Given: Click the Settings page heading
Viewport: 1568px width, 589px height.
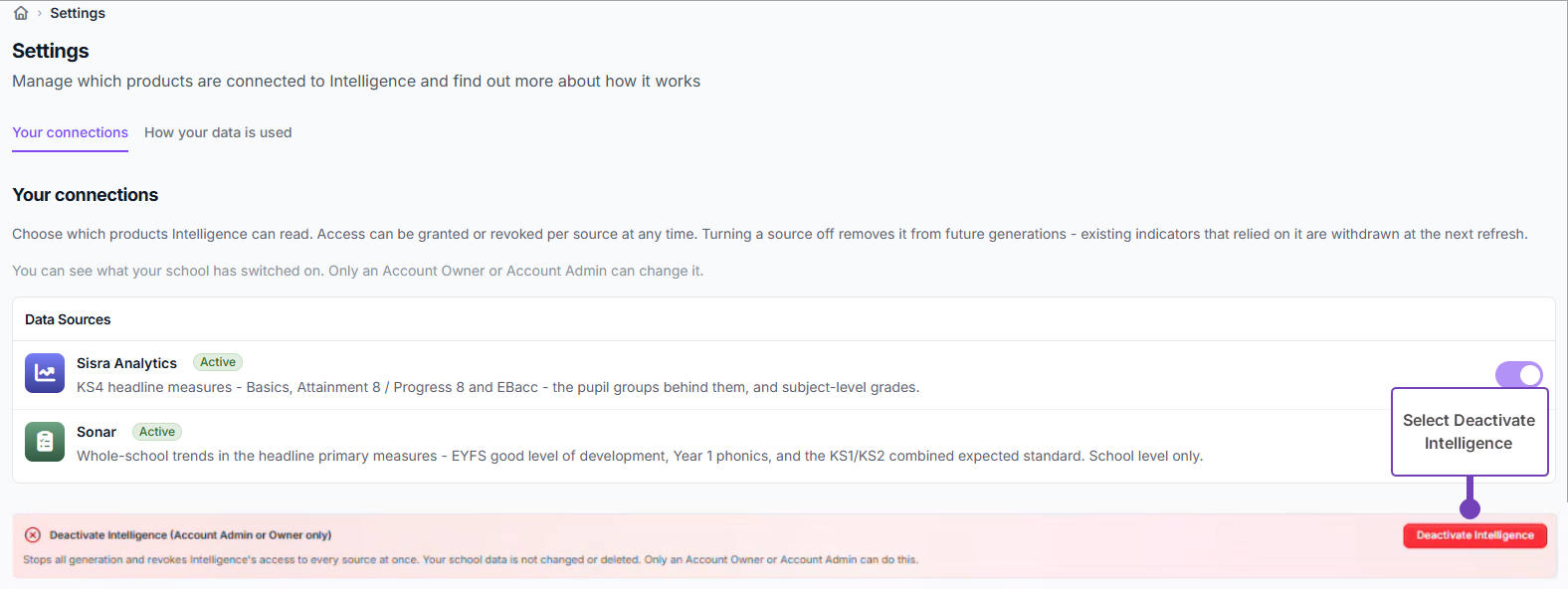Looking at the screenshot, I should [51, 51].
